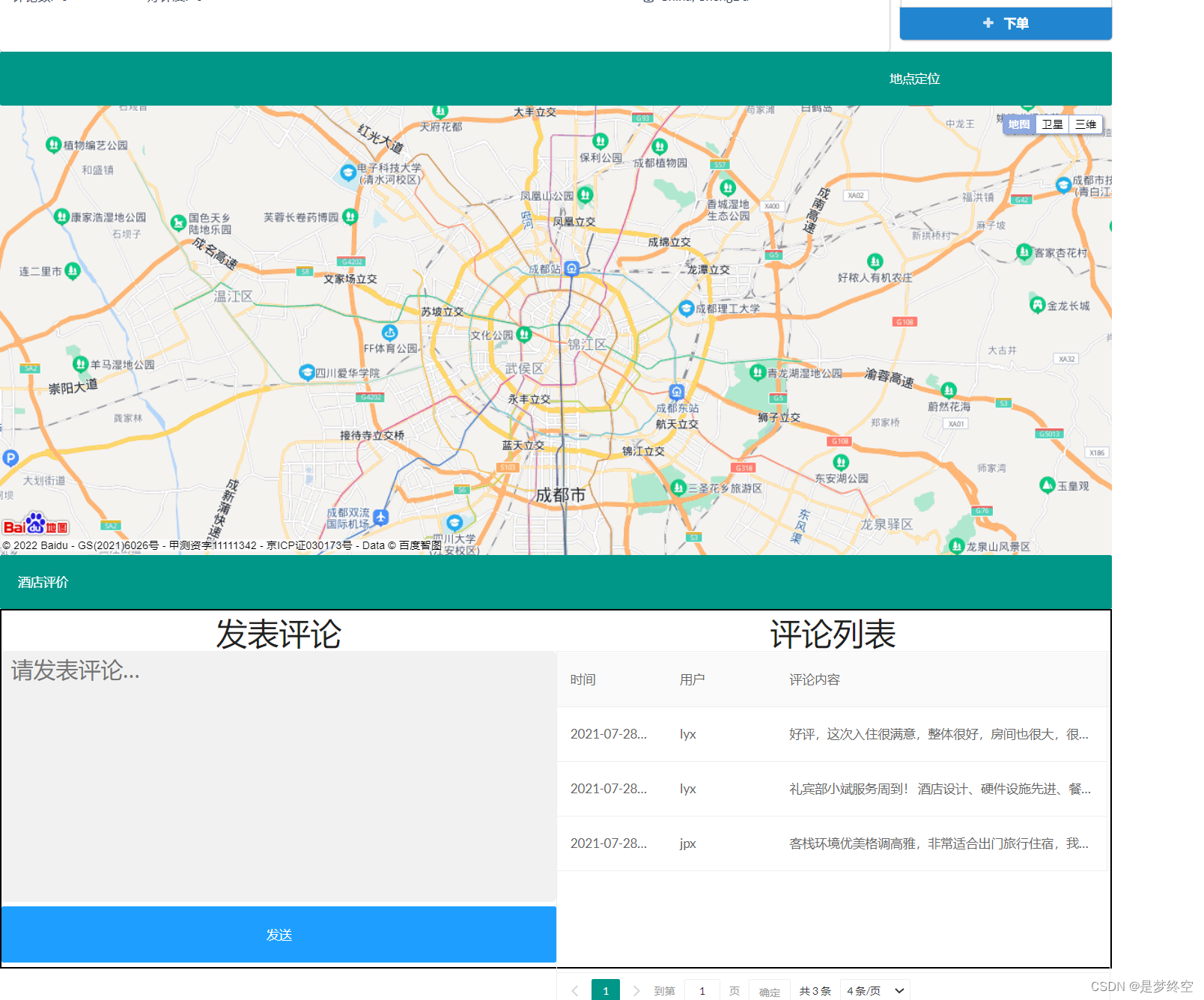Click the 蔚然花海 marker icon

point(949,390)
